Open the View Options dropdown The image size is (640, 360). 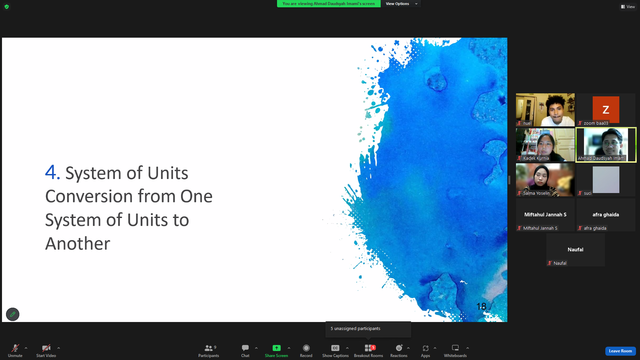click(x=401, y=4)
